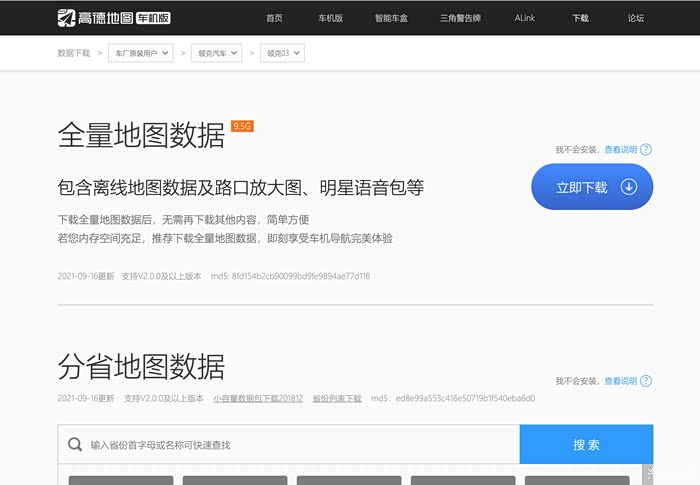Click help question icon beside 全量地图数据
Image resolution: width=700 pixels, height=485 pixels.
point(646,150)
